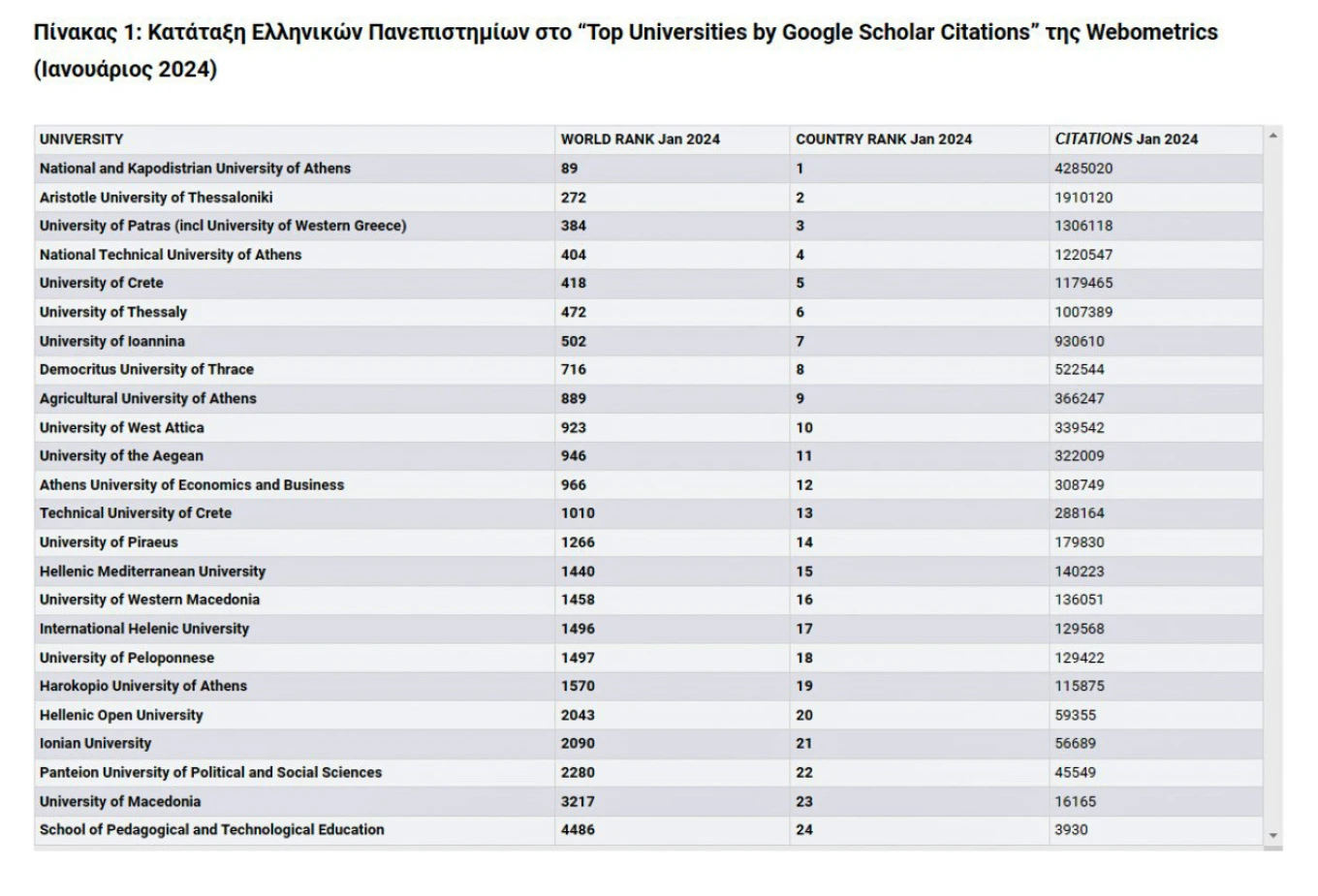Click the UNIVERSITY column header
Screen dimensions: 1318x896
(x=81, y=139)
